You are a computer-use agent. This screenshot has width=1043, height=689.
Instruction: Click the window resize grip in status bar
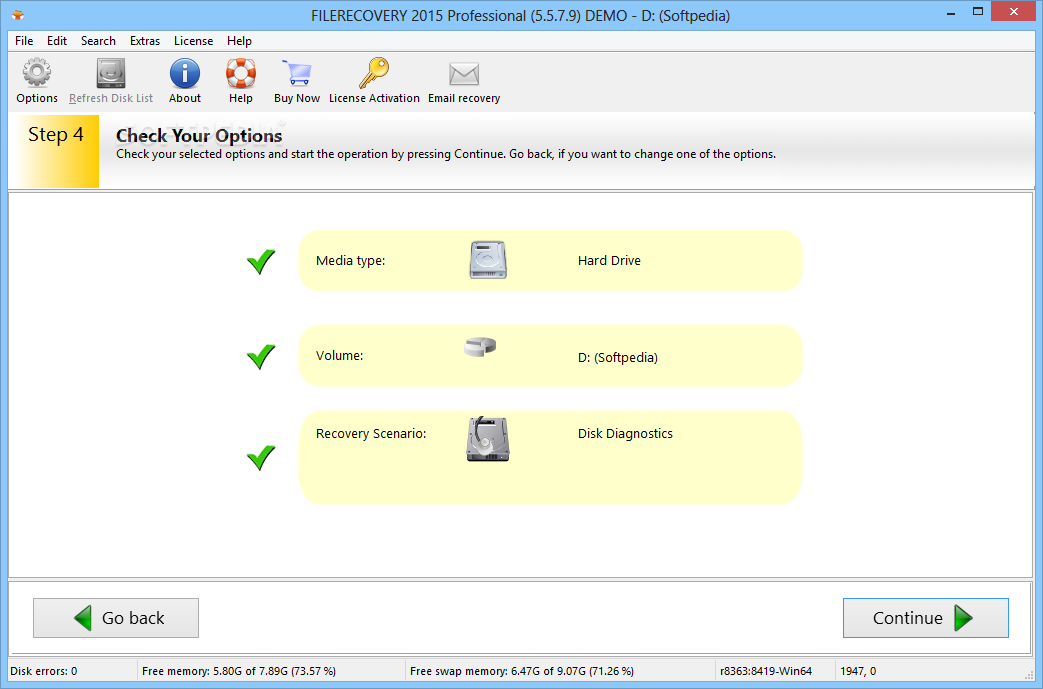tap(1029, 674)
